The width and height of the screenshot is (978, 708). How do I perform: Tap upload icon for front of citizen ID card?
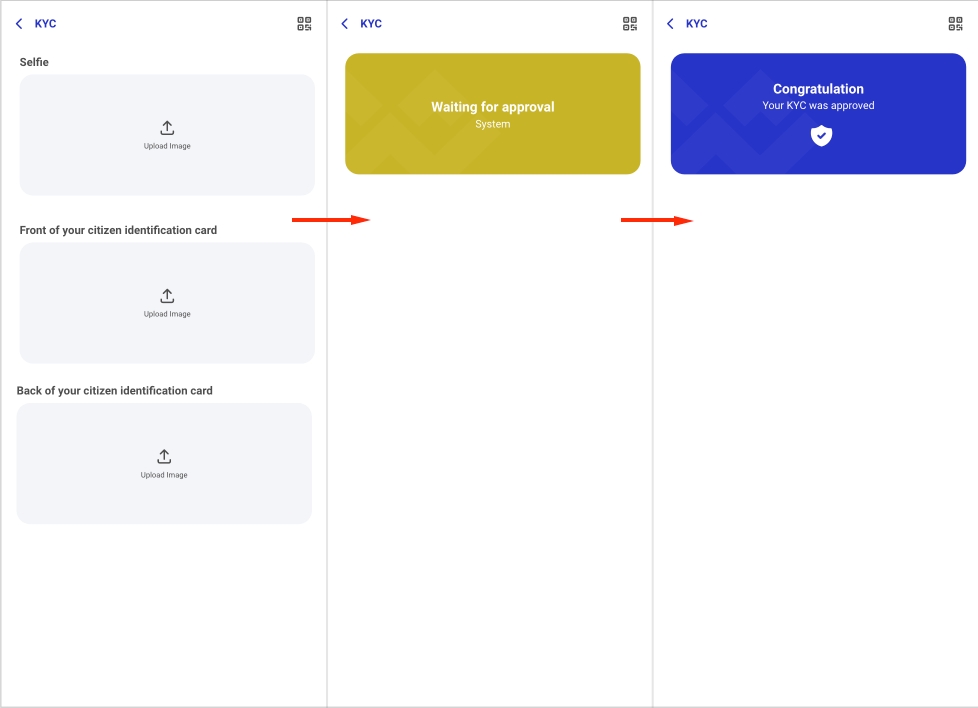point(167,296)
